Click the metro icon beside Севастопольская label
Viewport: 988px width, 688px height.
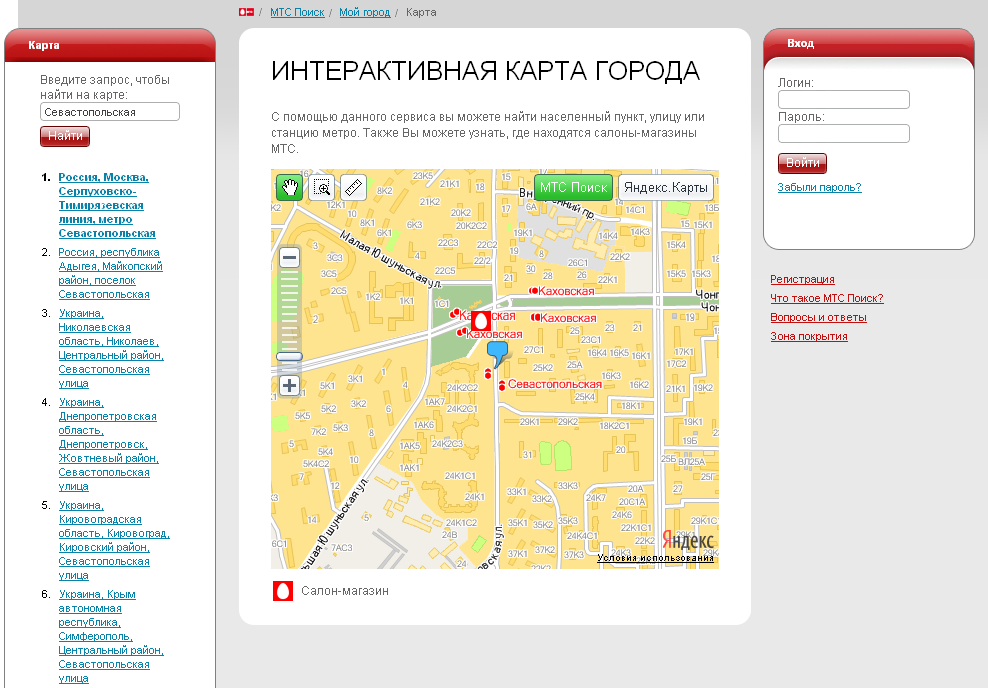(502, 385)
